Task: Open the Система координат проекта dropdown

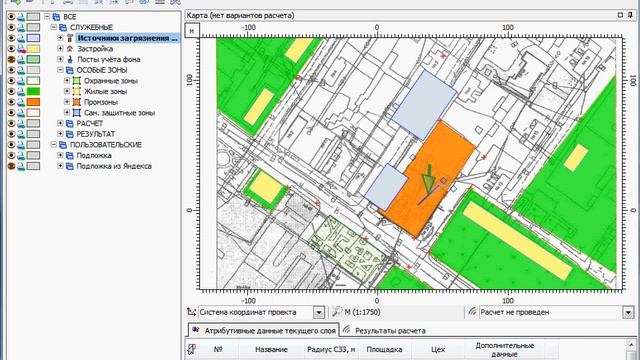Action: click(319, 312)
